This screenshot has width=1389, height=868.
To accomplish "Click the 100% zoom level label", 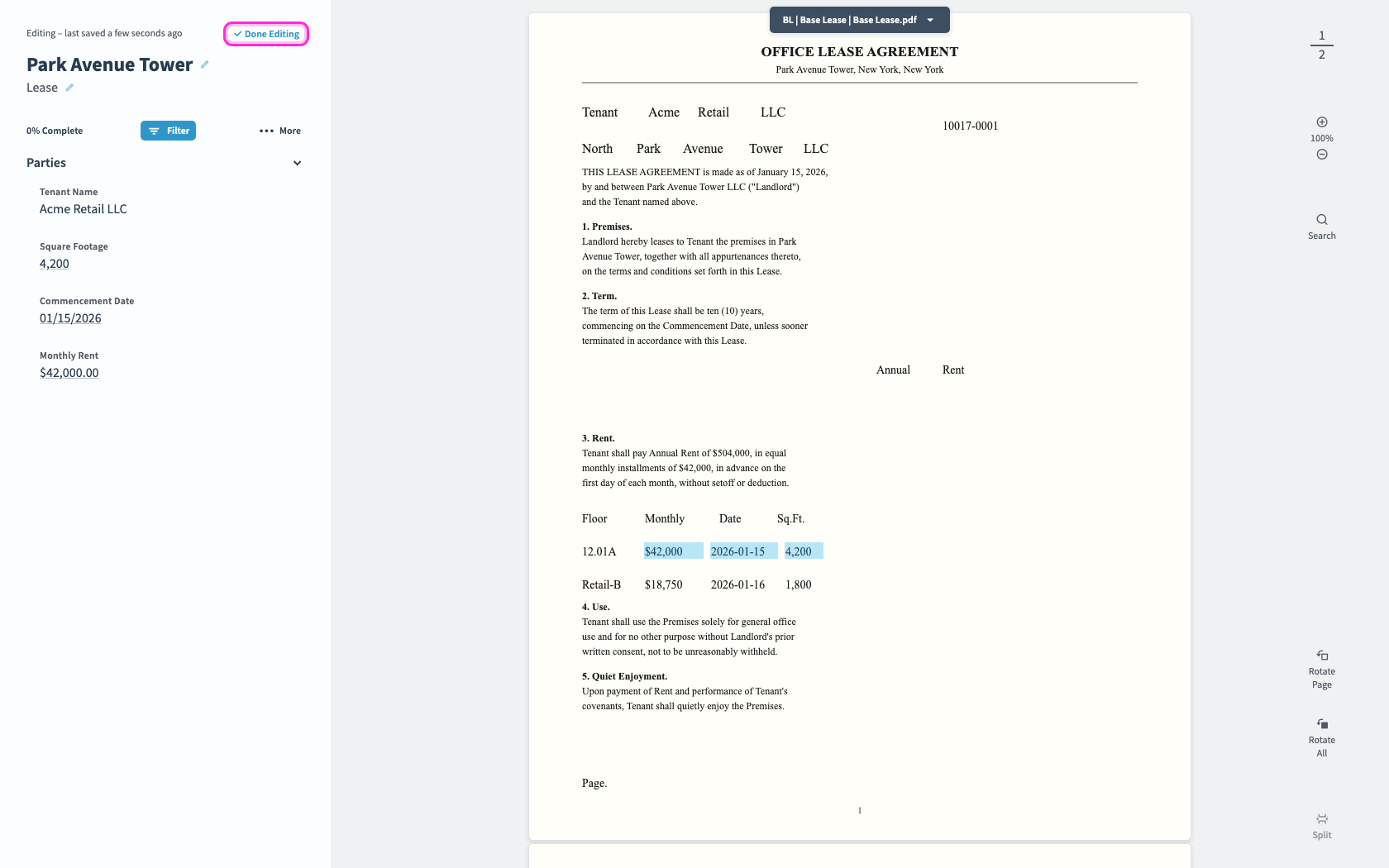I will [1322, 138].
